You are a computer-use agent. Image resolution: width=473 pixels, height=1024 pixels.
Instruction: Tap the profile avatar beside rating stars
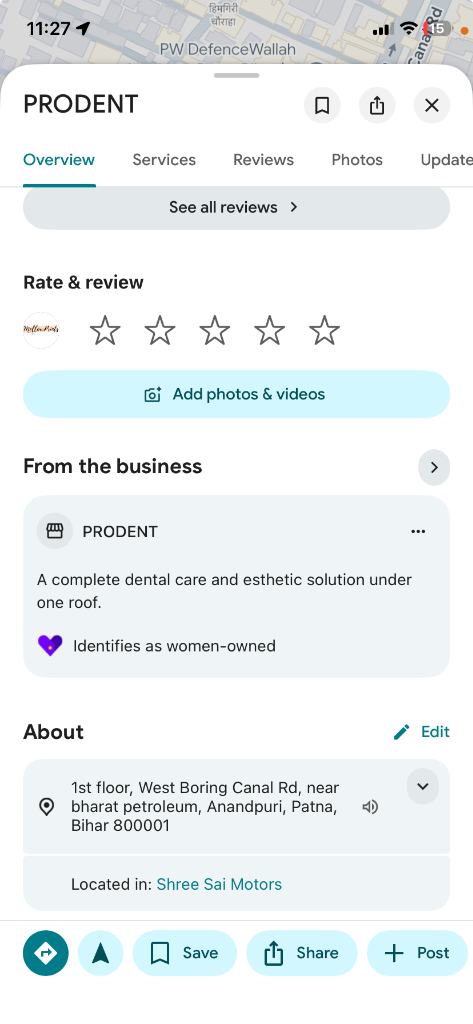pos(41,330)
